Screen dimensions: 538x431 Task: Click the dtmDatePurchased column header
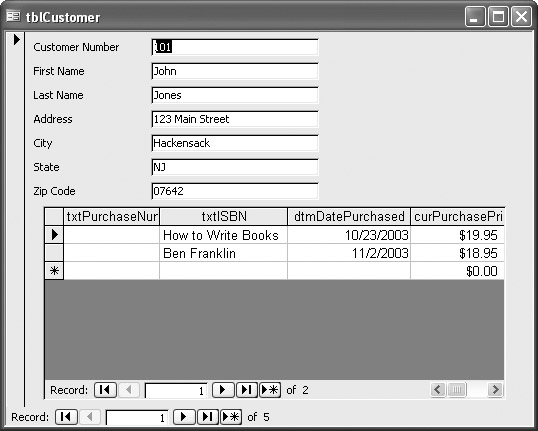(x=349, y=217)
